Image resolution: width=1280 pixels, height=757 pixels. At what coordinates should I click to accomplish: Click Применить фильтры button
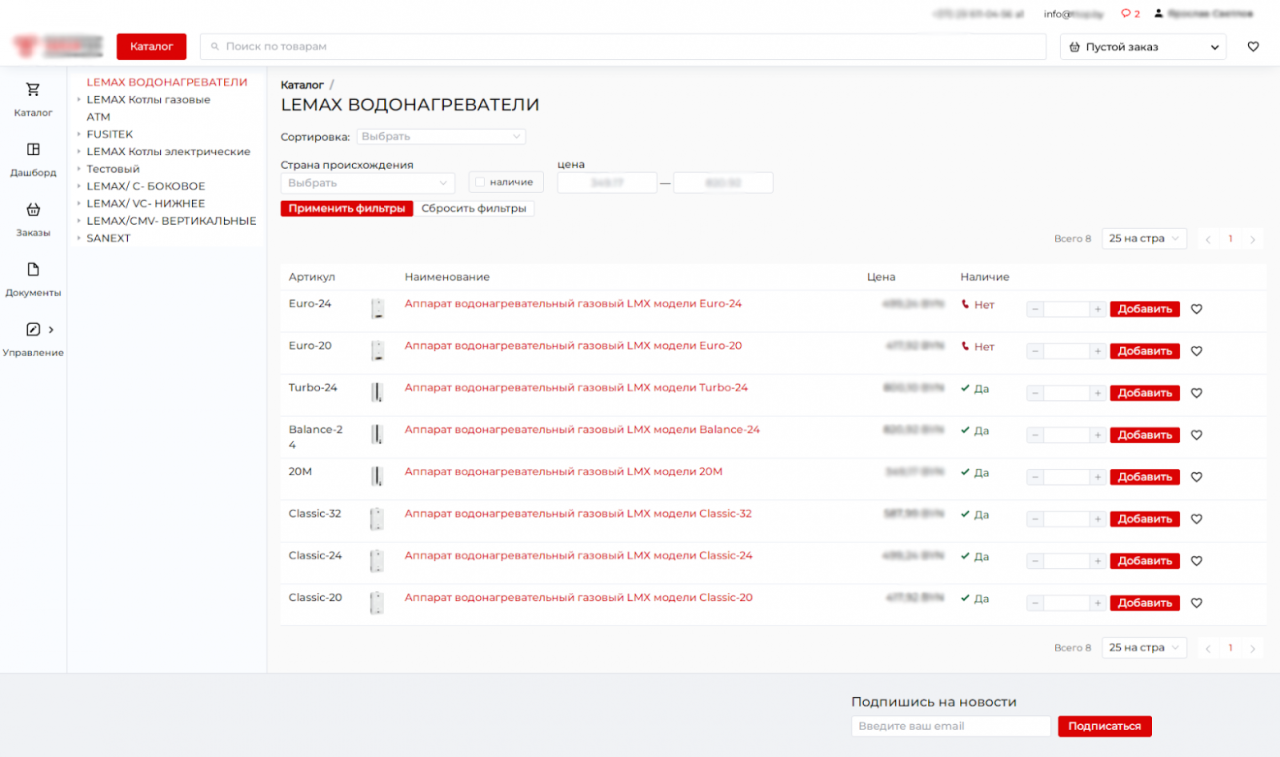tap(347, 209)
